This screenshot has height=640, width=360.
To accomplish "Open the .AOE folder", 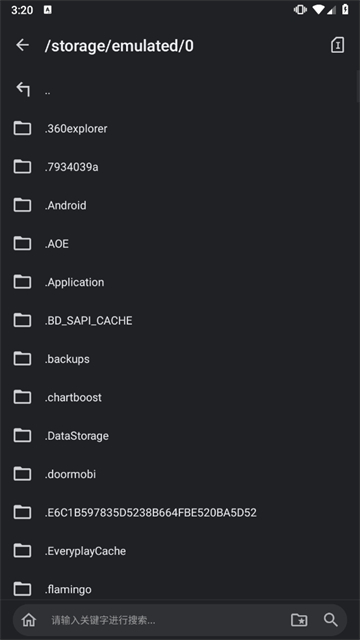I will coord(180,244).
